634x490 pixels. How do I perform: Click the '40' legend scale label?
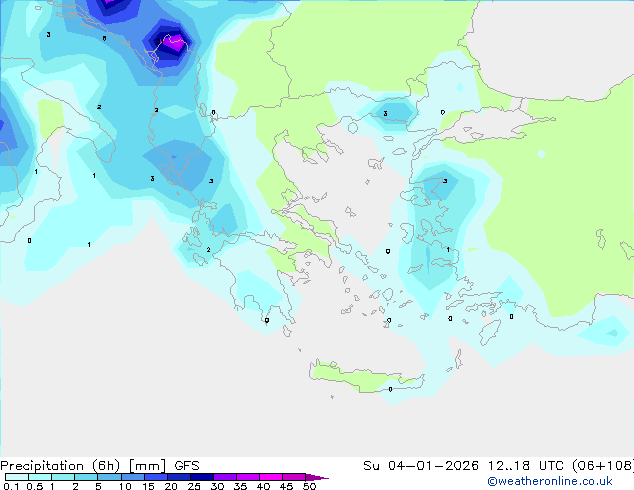click(x=263, y=486)
